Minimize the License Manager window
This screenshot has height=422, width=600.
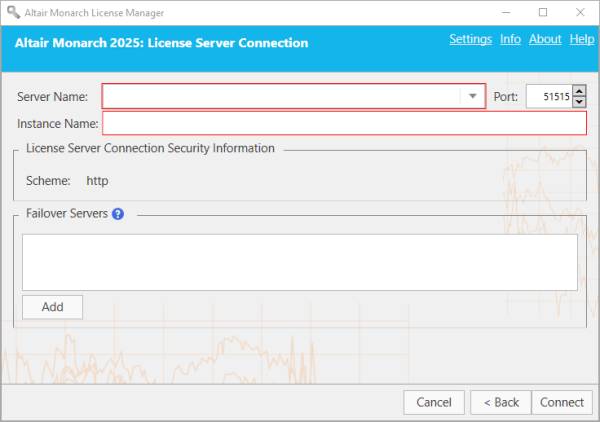tap(506, 13)
